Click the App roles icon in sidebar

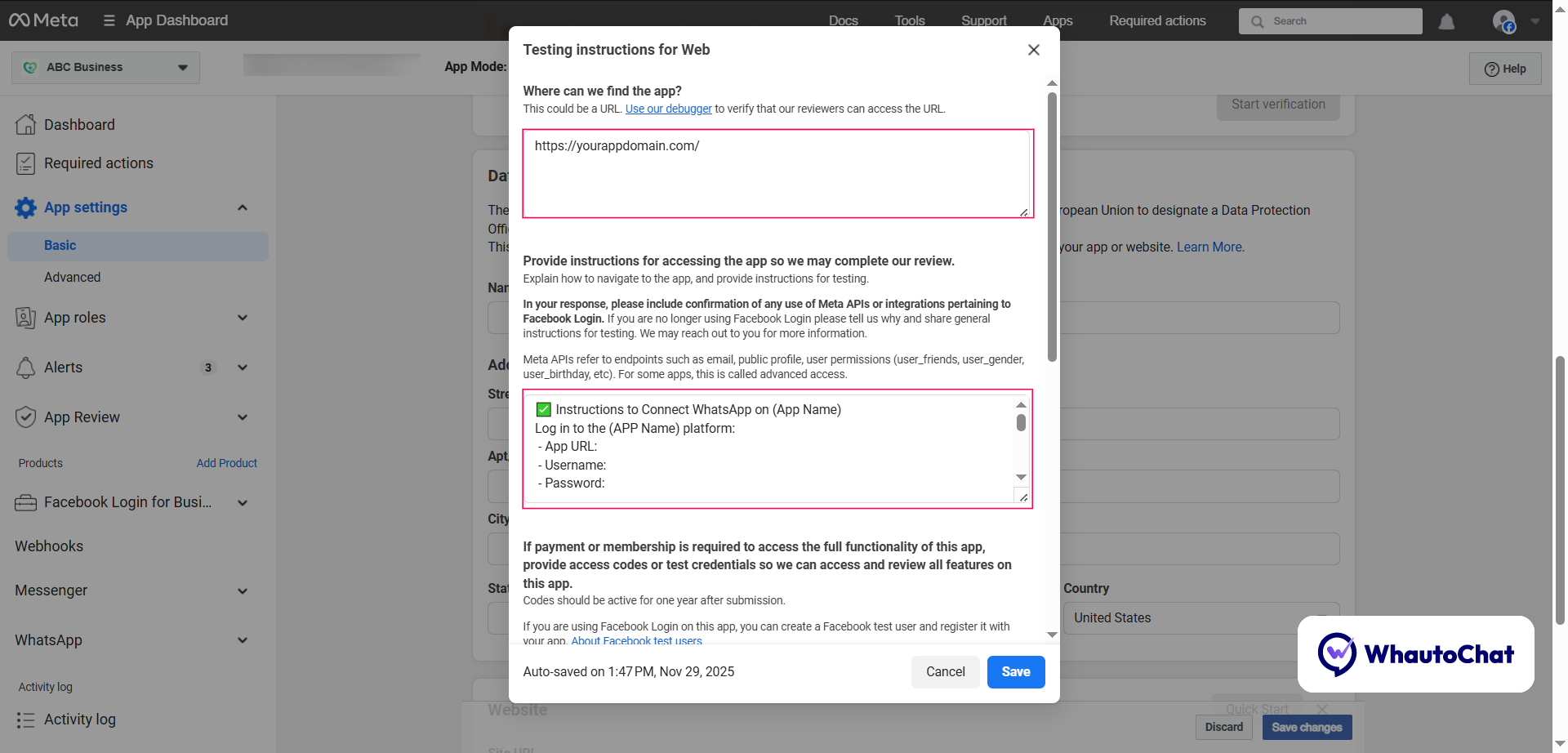(x=25, y=318)
